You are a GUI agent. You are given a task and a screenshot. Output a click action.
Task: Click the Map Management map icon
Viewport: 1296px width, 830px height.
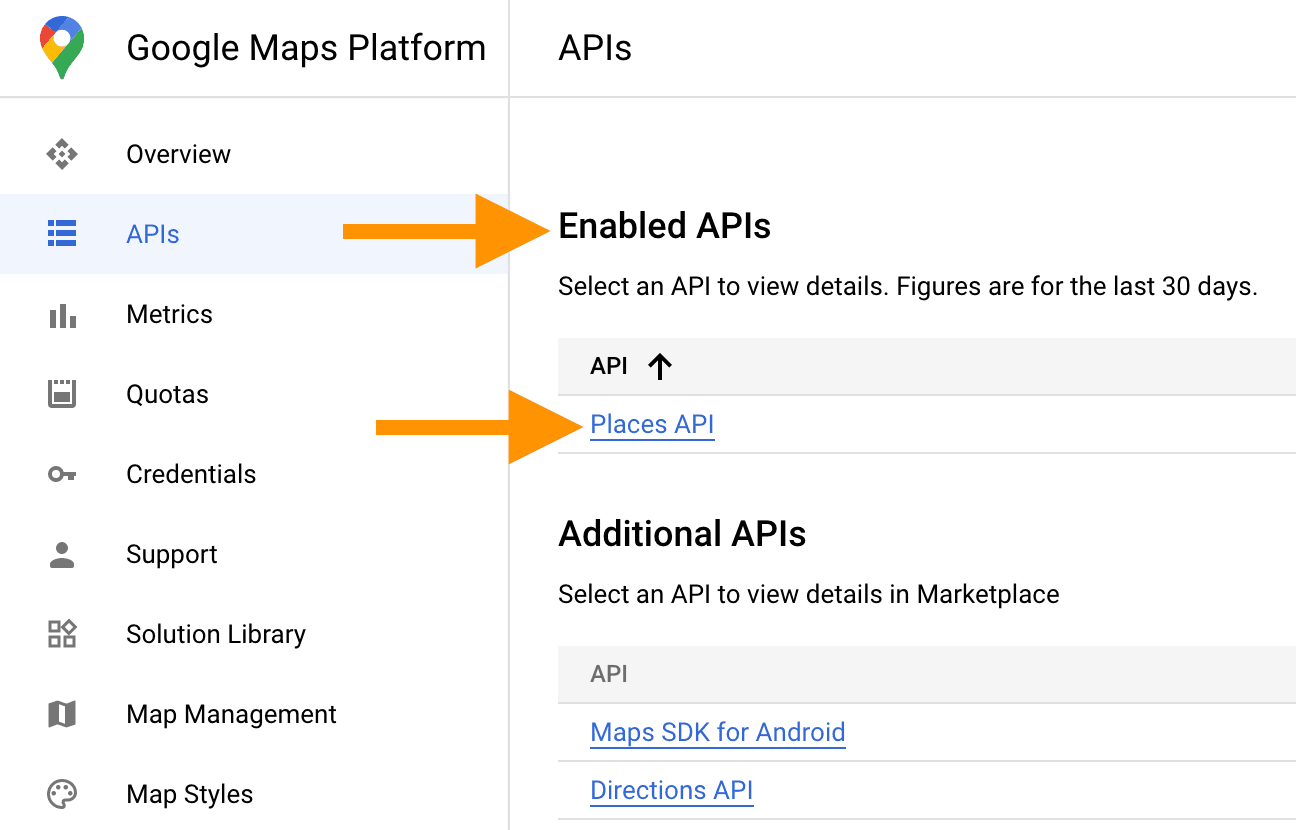[62, 714]
